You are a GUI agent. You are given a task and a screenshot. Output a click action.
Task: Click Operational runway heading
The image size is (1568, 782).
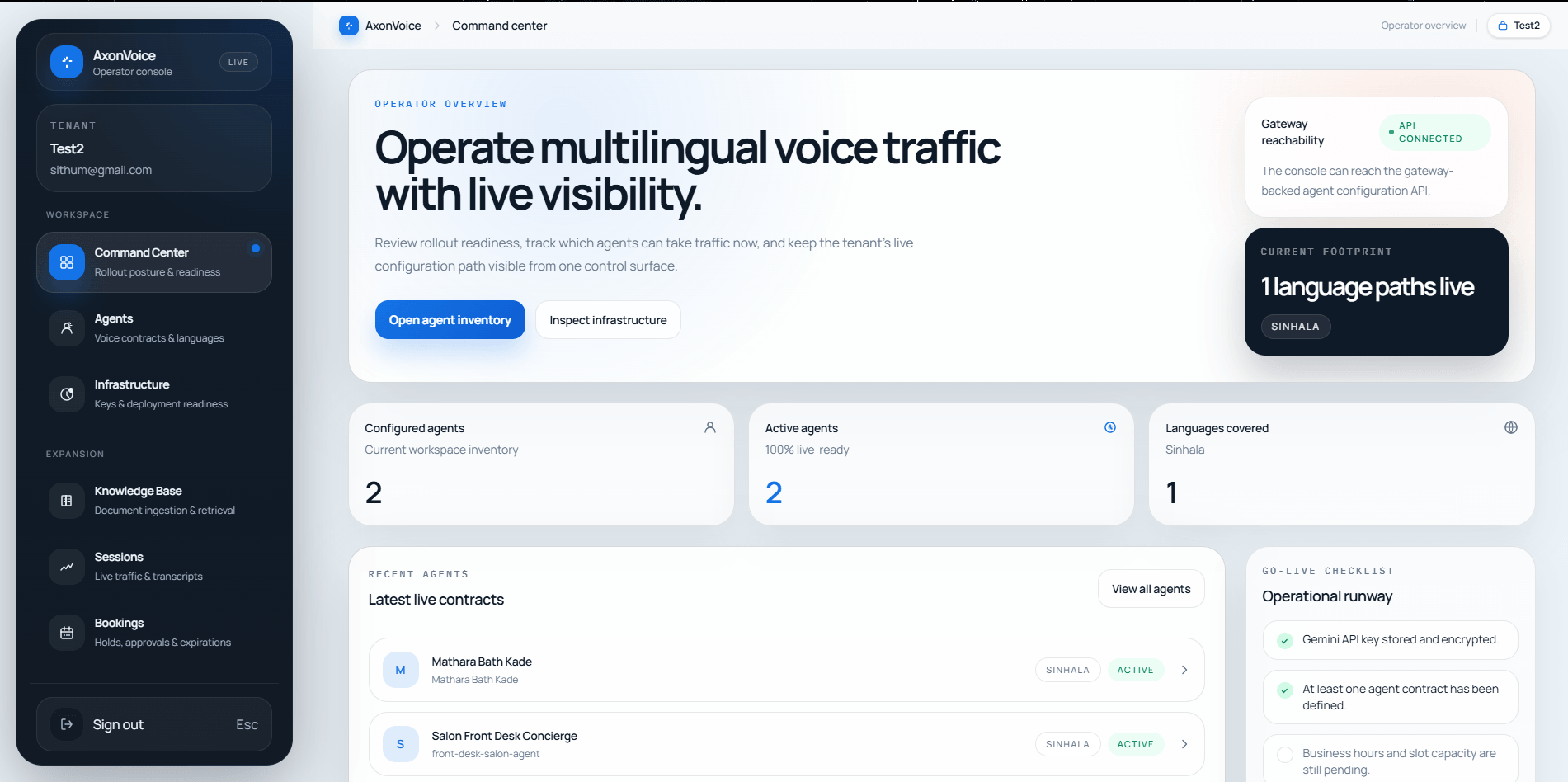coord(1327,596)
